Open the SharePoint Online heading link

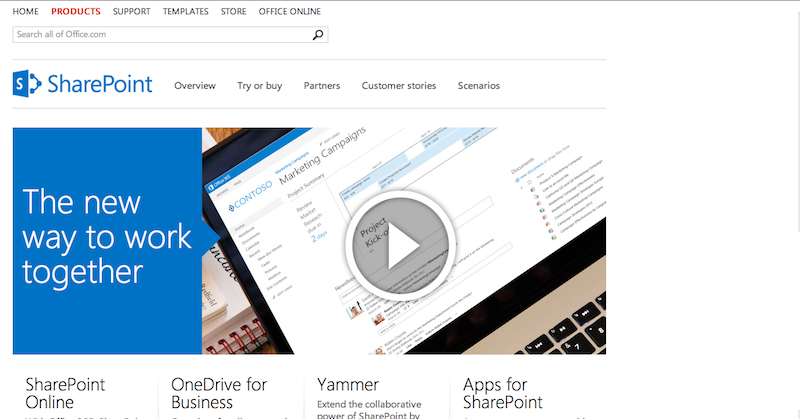coord(65,393)
